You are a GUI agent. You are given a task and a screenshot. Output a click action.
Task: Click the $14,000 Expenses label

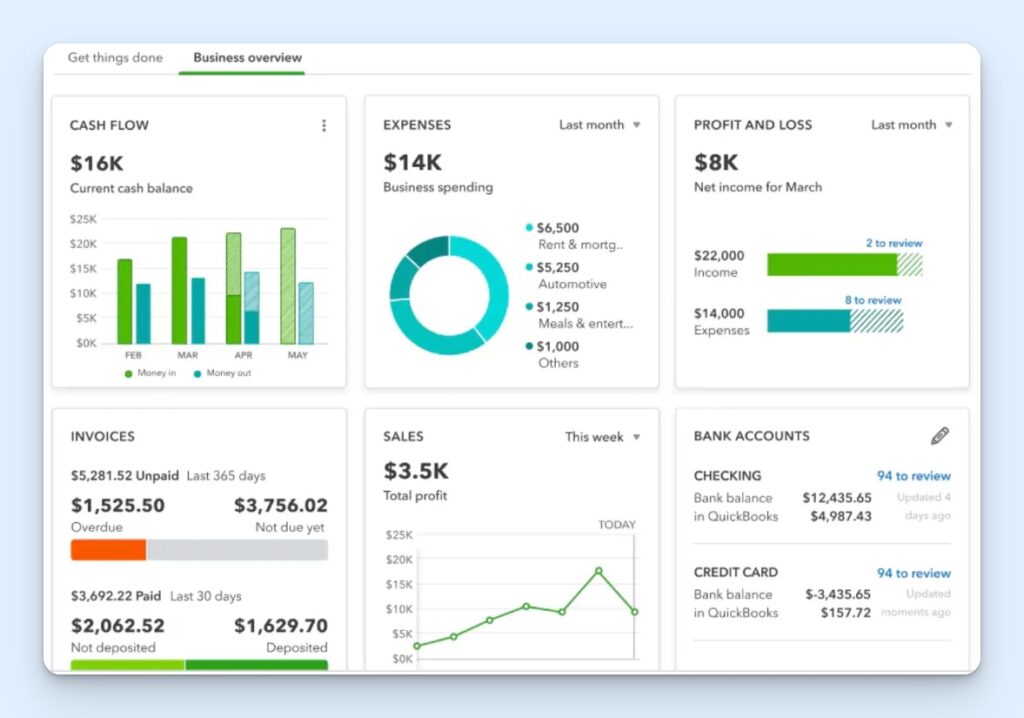coord(719,314)
